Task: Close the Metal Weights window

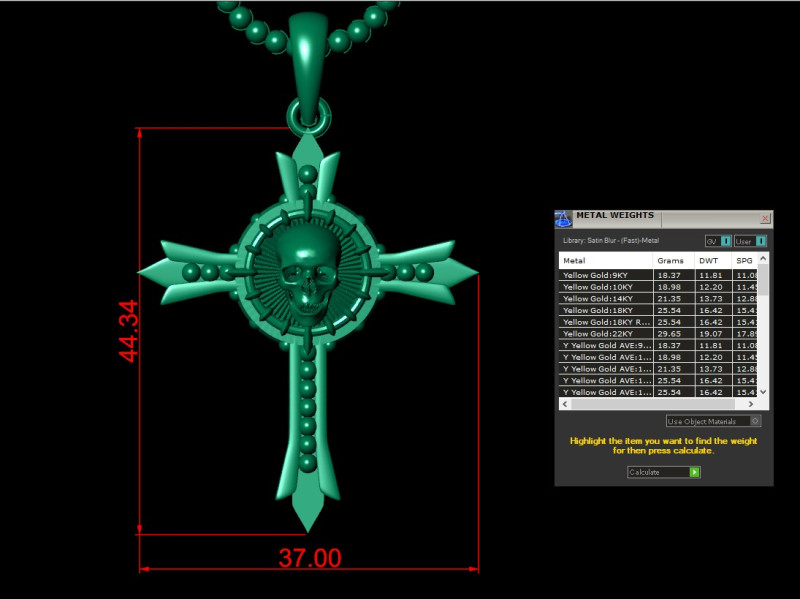Action: [766, 218]
